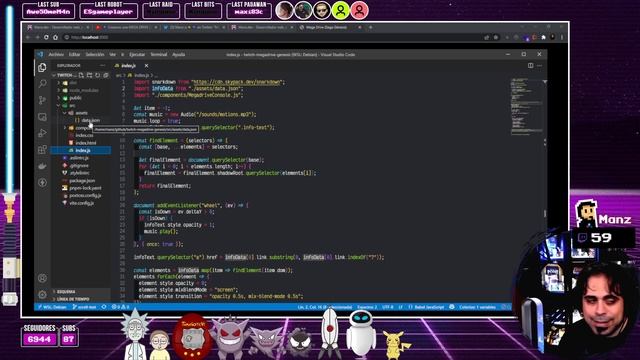Collapse the TWITCH project root section

64,75
